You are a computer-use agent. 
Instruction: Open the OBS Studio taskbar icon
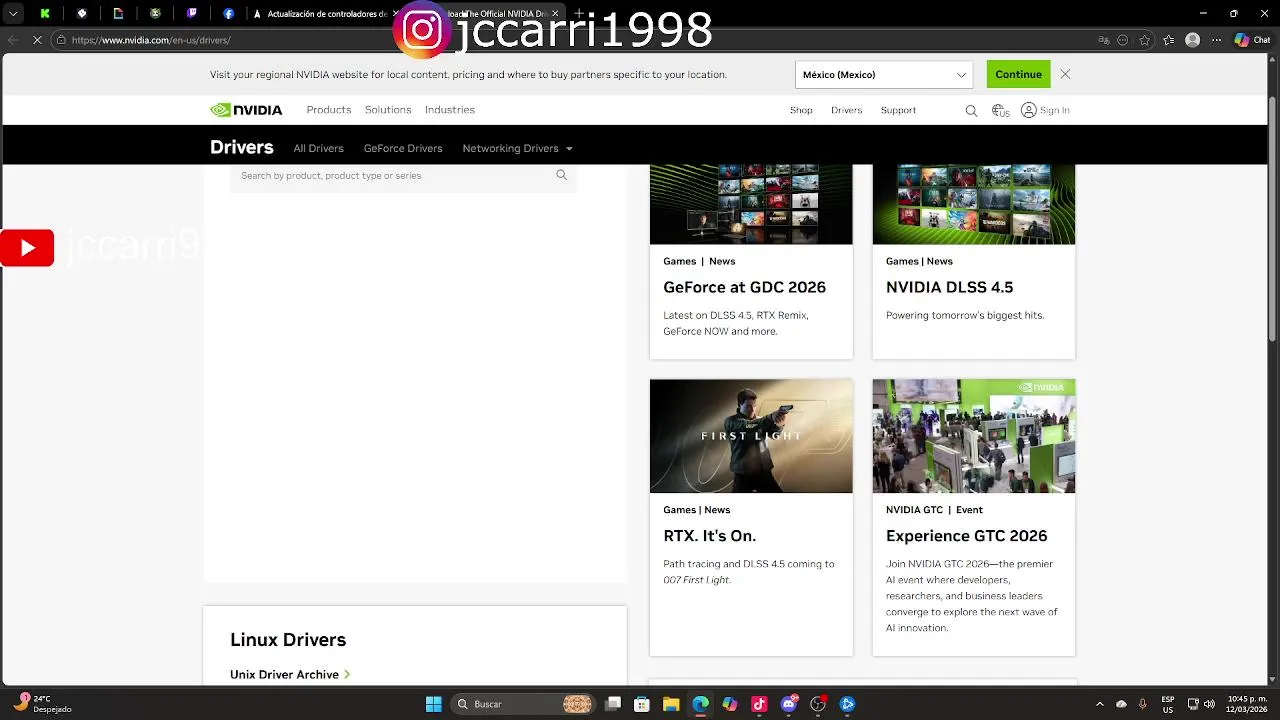pyautogui.click(x=818, y=704)
